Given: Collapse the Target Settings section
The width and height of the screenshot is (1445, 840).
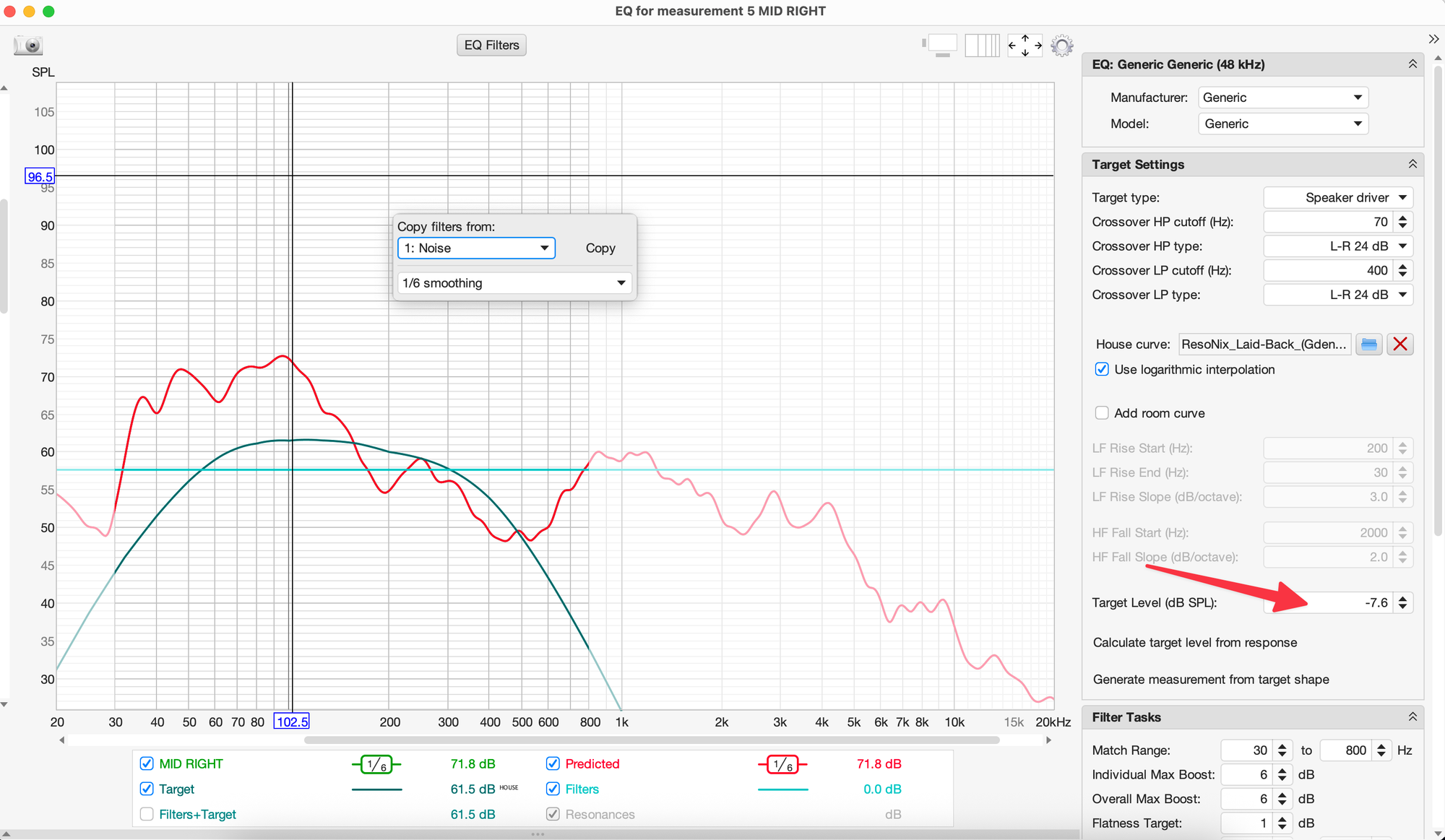Looking at the screenshot, I should coord(1412,165).
